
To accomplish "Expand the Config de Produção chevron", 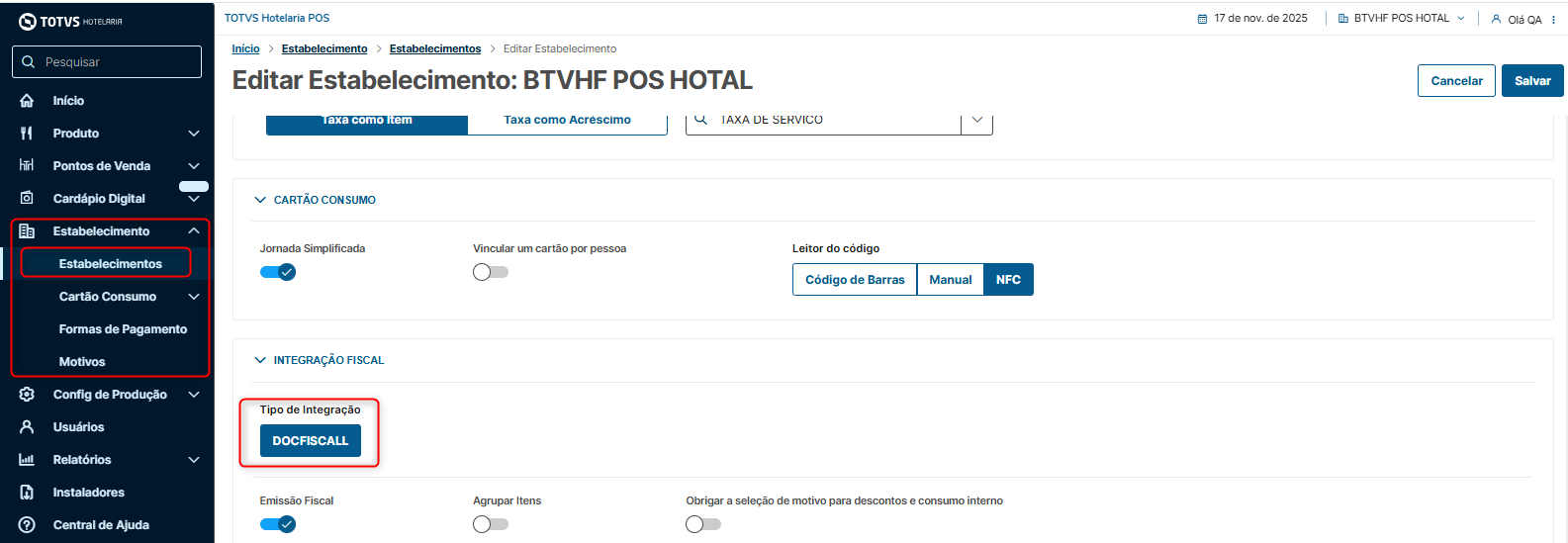I will click(x=194, y=395).
